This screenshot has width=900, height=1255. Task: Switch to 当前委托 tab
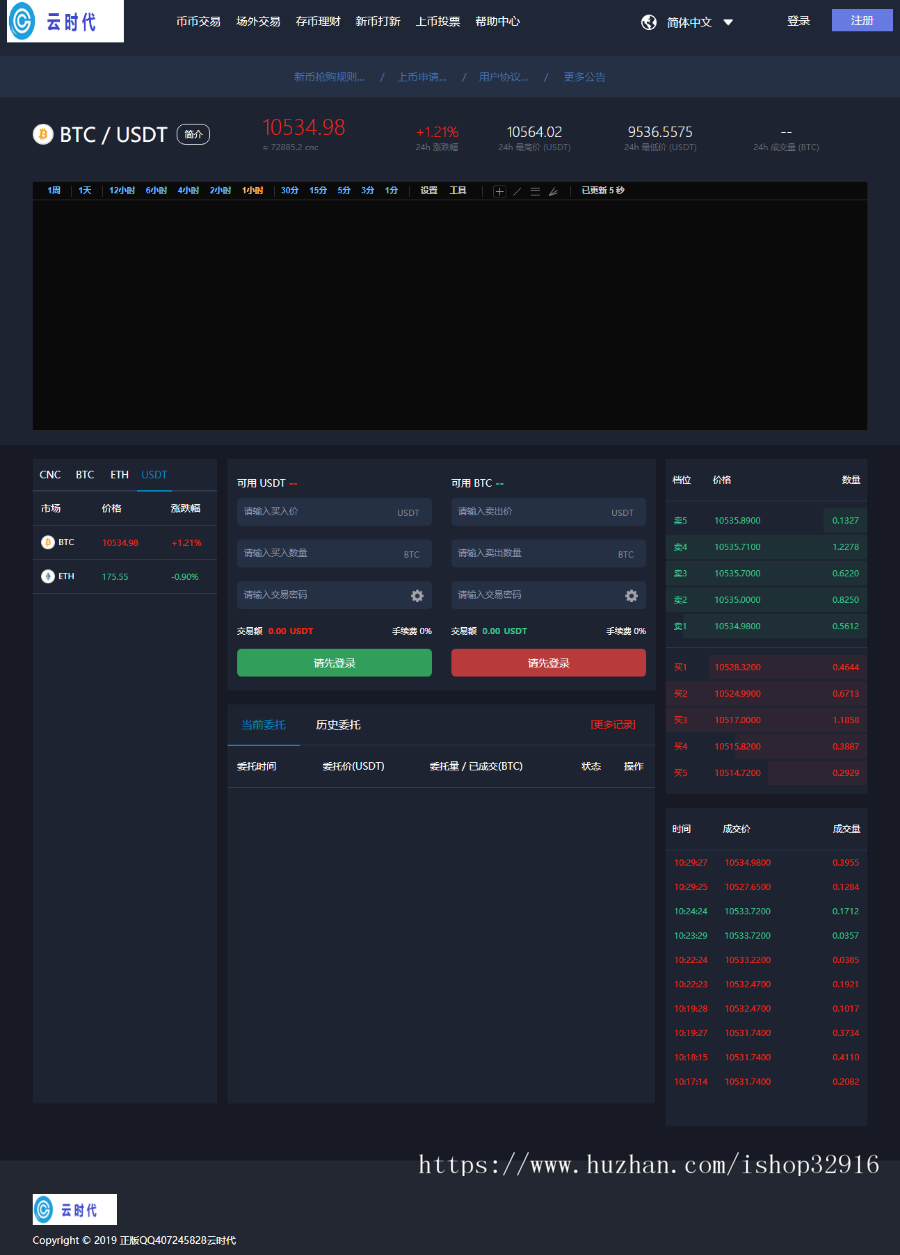(x=263, y=725)
